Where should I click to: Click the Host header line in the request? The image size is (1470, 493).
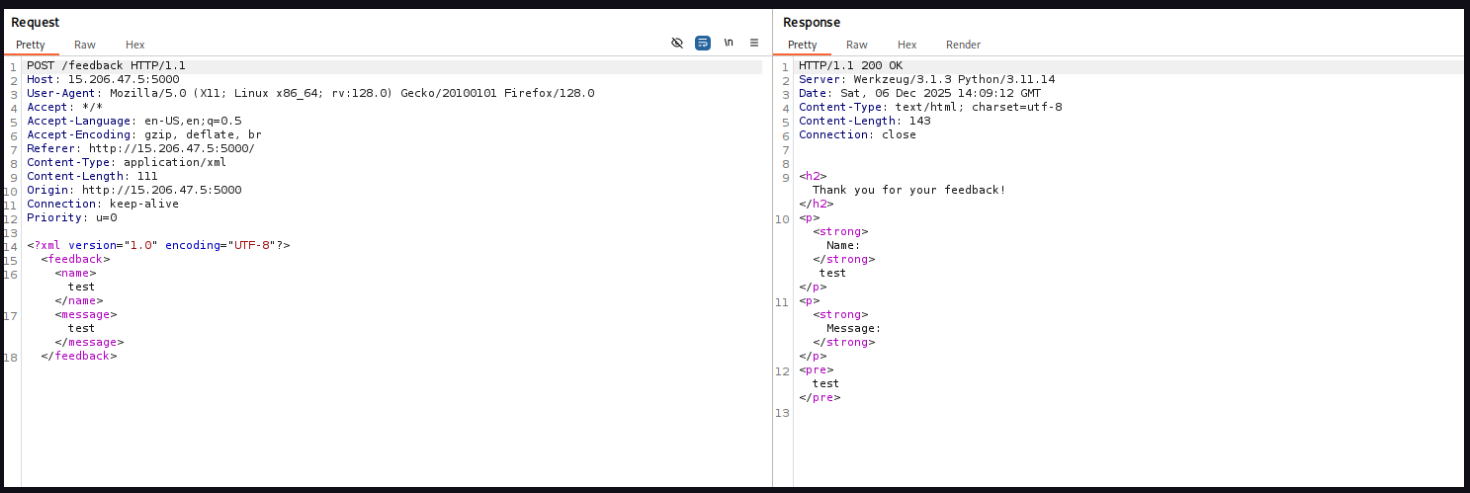(x=103, y=79)
